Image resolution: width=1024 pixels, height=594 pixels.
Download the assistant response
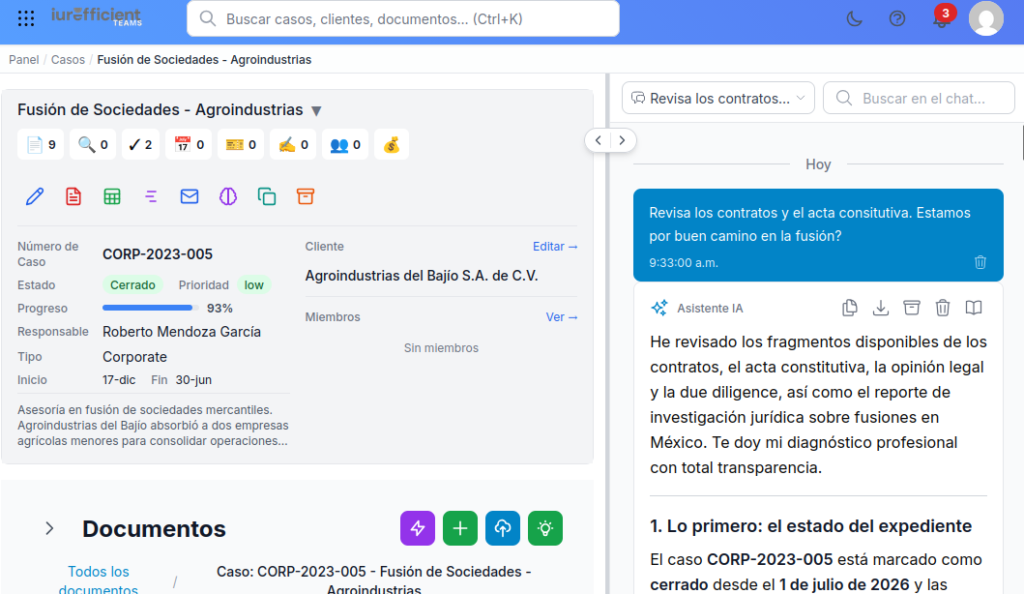(880, 307)
